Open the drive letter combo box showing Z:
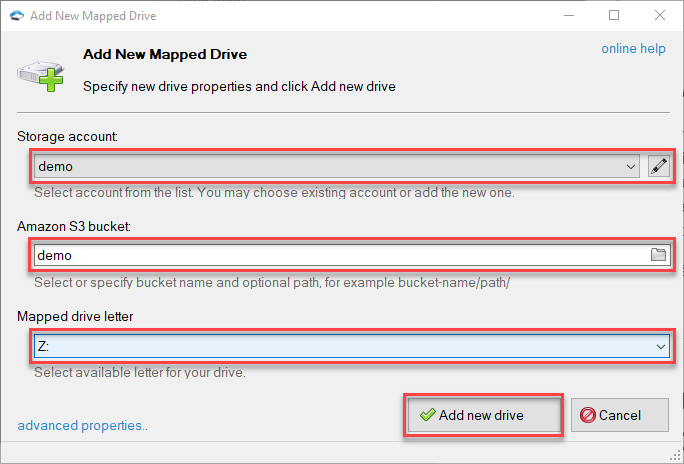The image size is (684, 464). tap(340, 345)
